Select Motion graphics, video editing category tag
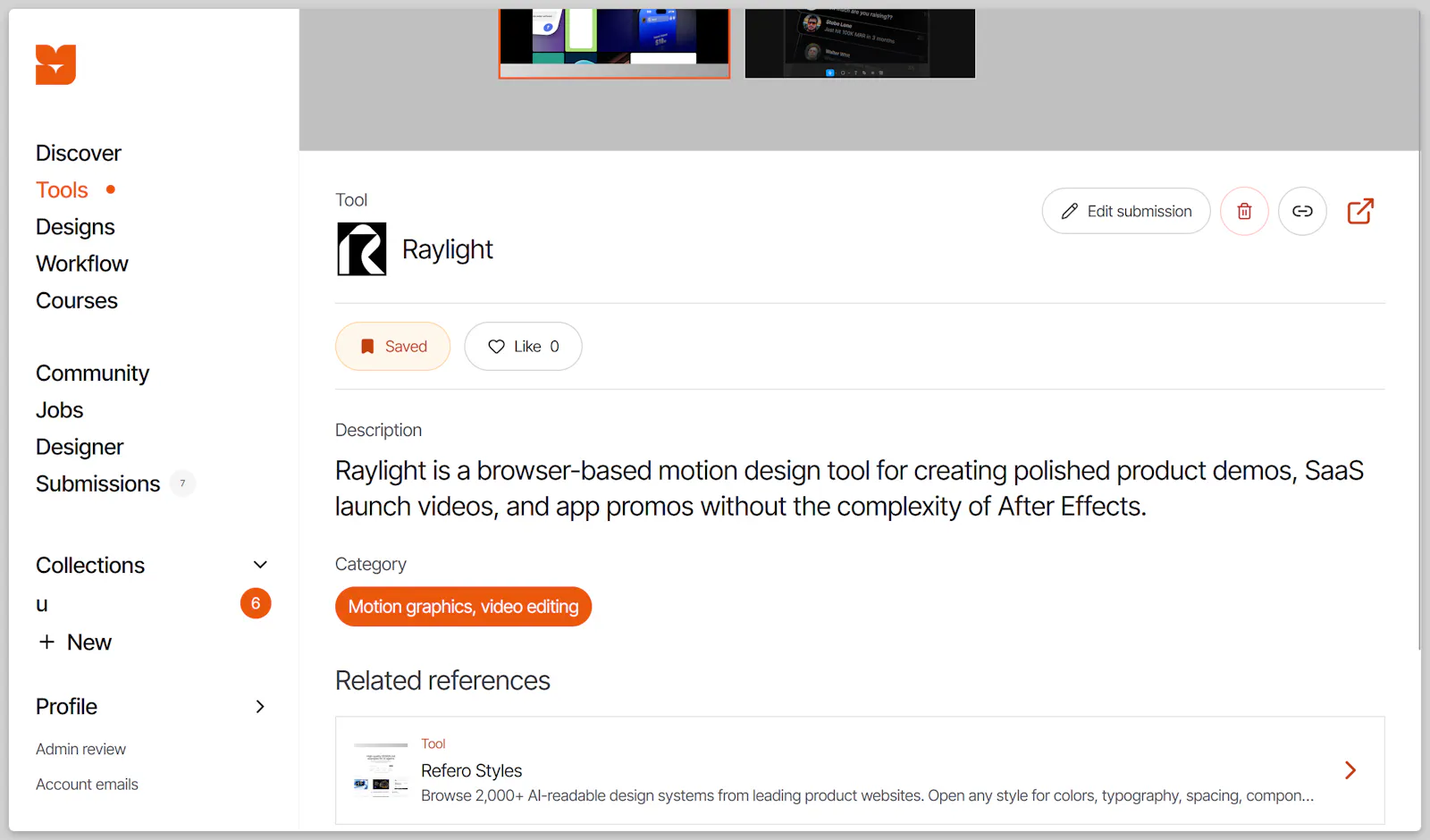This screenshot has width=1430, height=840. pos(463,607)
